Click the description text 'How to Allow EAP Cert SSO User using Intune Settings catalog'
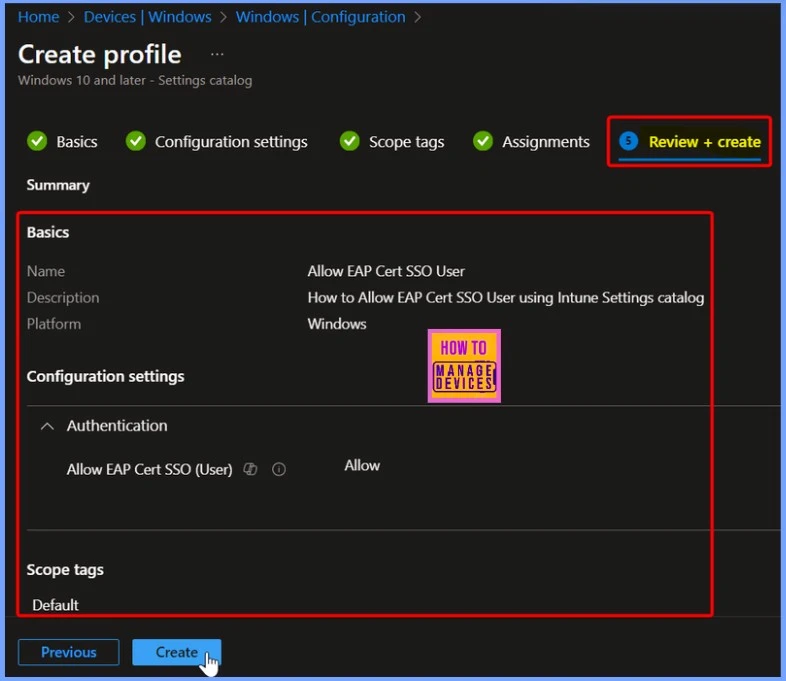 pyautogui.click(x=505, y=298)
